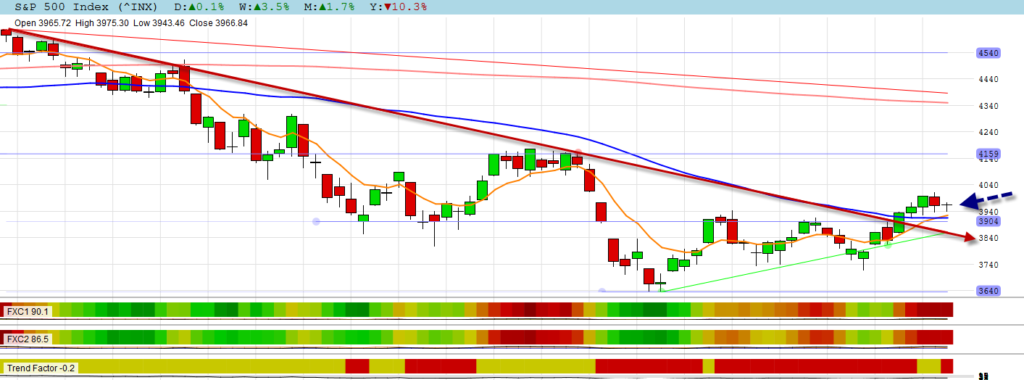
Task: Click the Open High Low Close readout
Action: point(131,23)
